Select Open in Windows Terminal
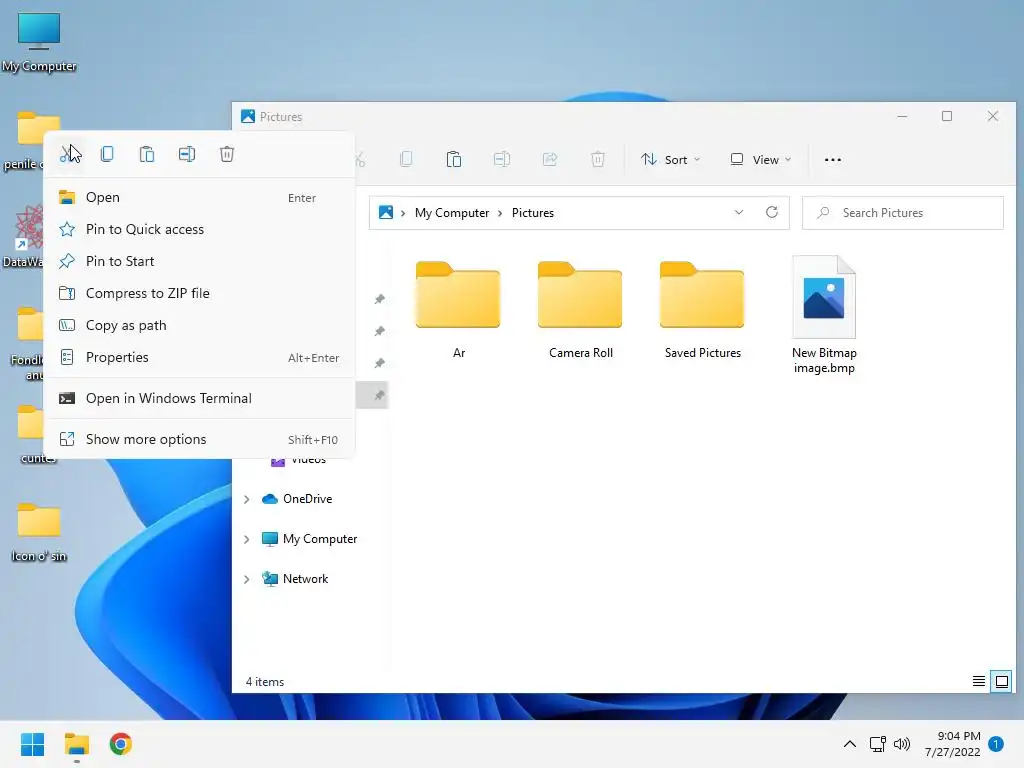Viewport: 1024px width, 768px height. pos(200,398)
